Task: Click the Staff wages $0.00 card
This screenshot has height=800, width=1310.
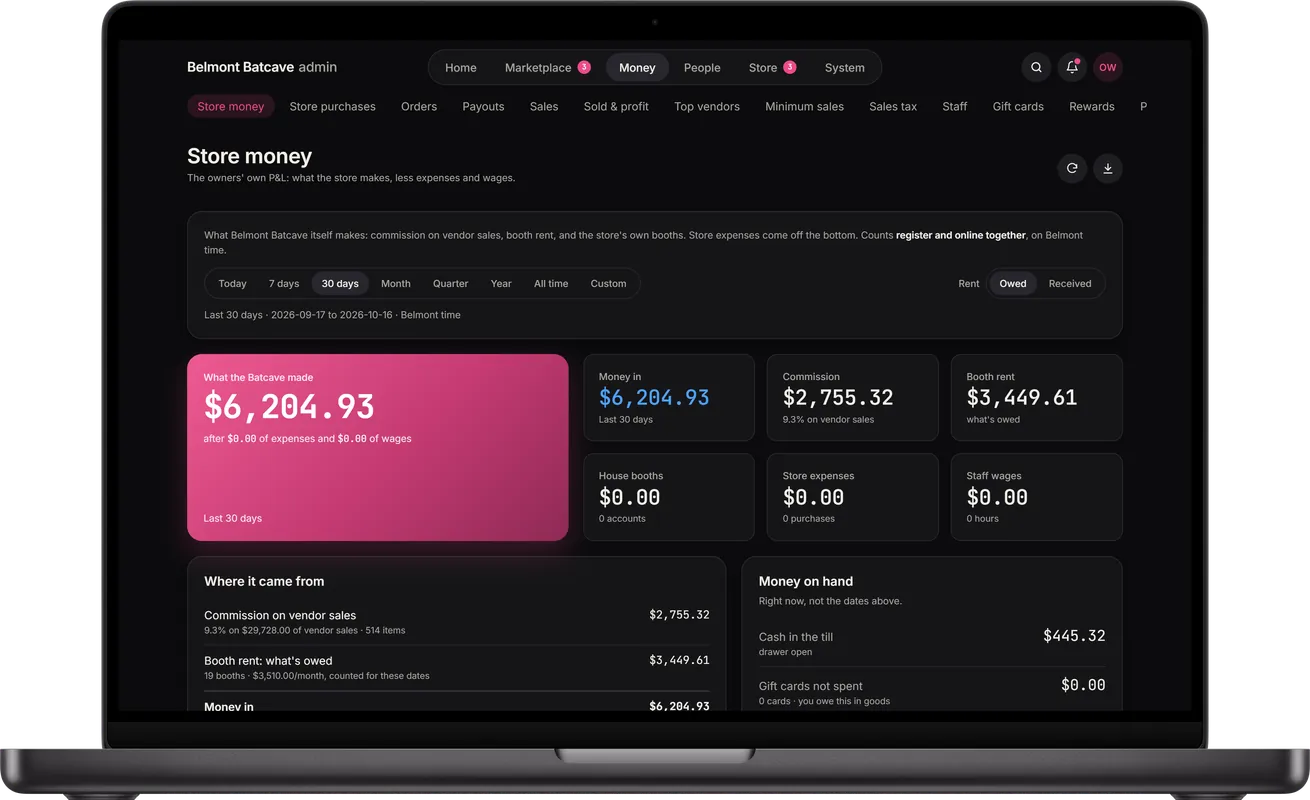Action: 1037,497
